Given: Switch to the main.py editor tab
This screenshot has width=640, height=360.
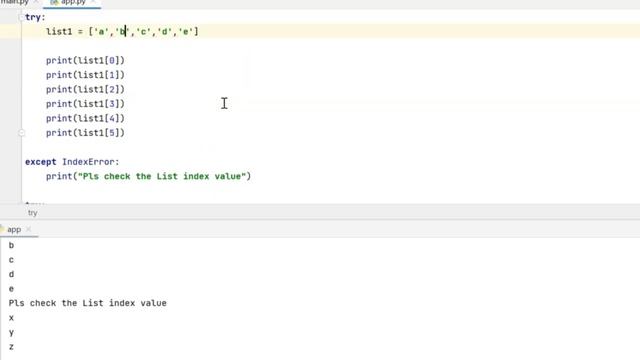Looking at the screenshot, I should point(14,2).
